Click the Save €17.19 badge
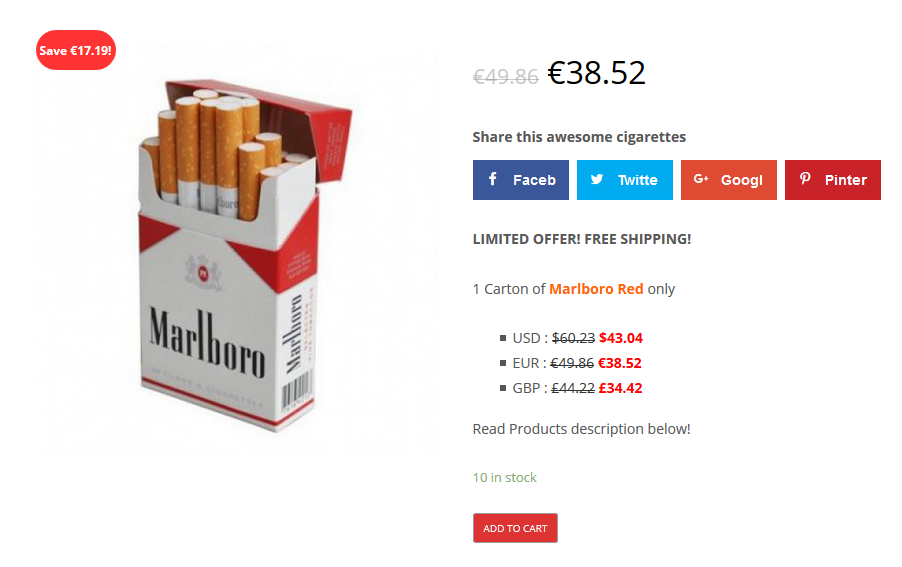 tap(76, 50)
